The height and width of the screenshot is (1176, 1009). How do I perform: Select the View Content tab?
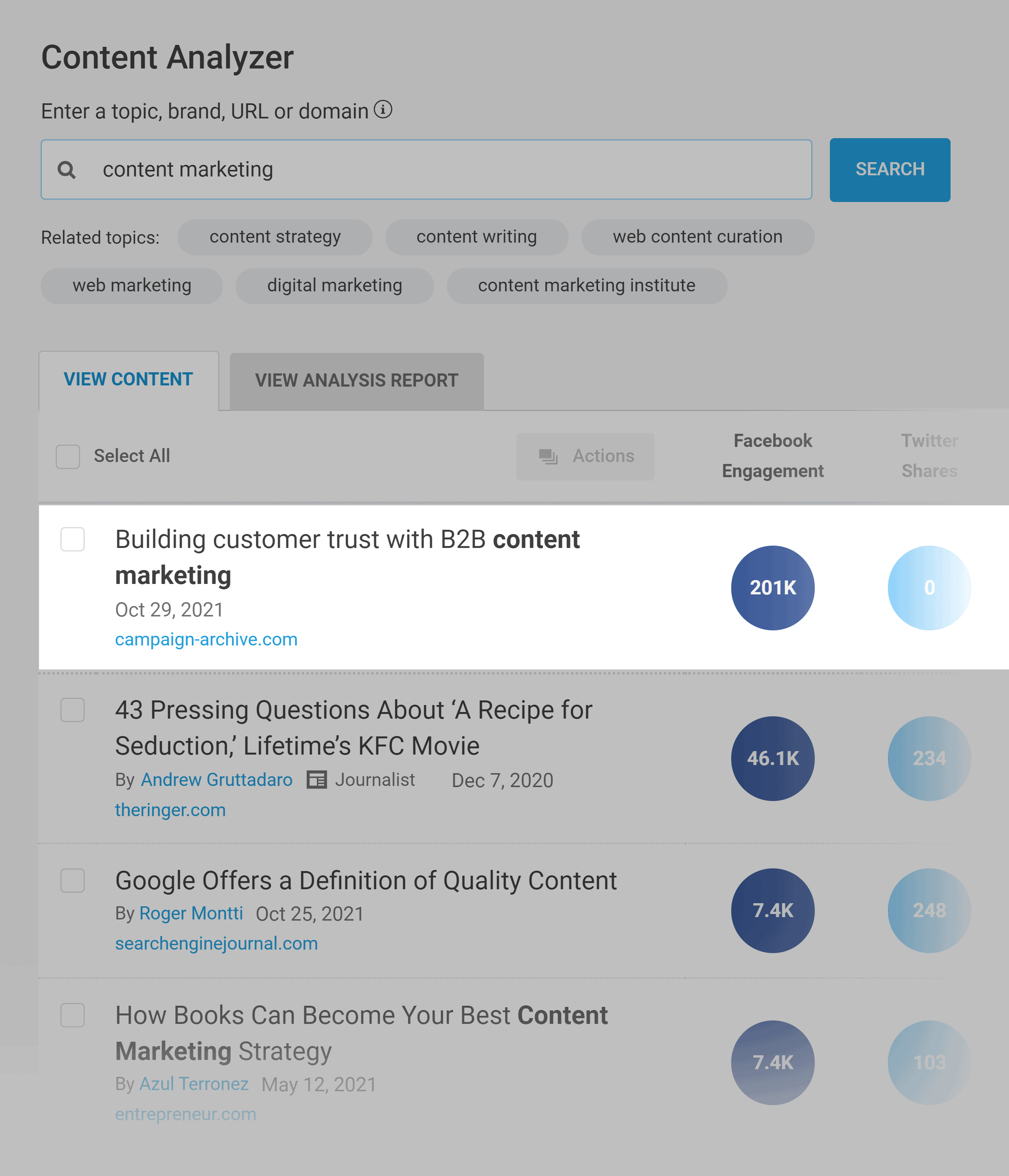[128, 380]
